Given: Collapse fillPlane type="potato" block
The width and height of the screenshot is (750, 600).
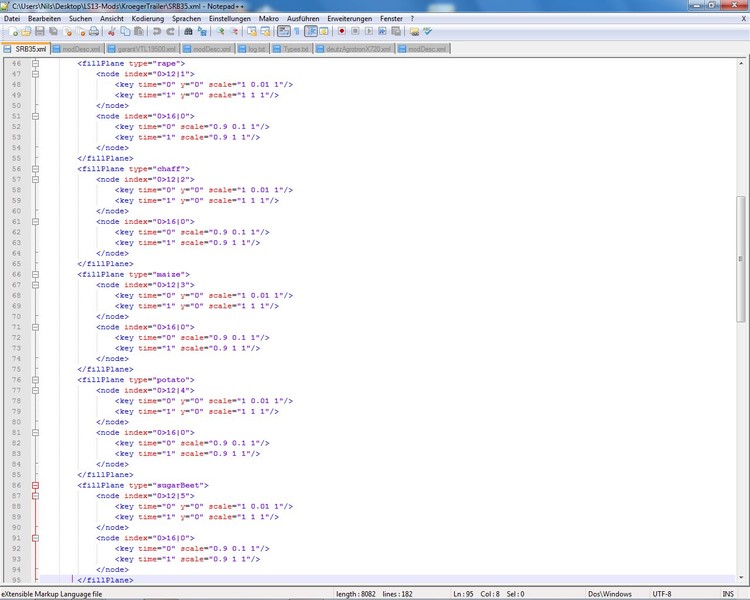Looking at the screenshot, I should pos(35,380).
